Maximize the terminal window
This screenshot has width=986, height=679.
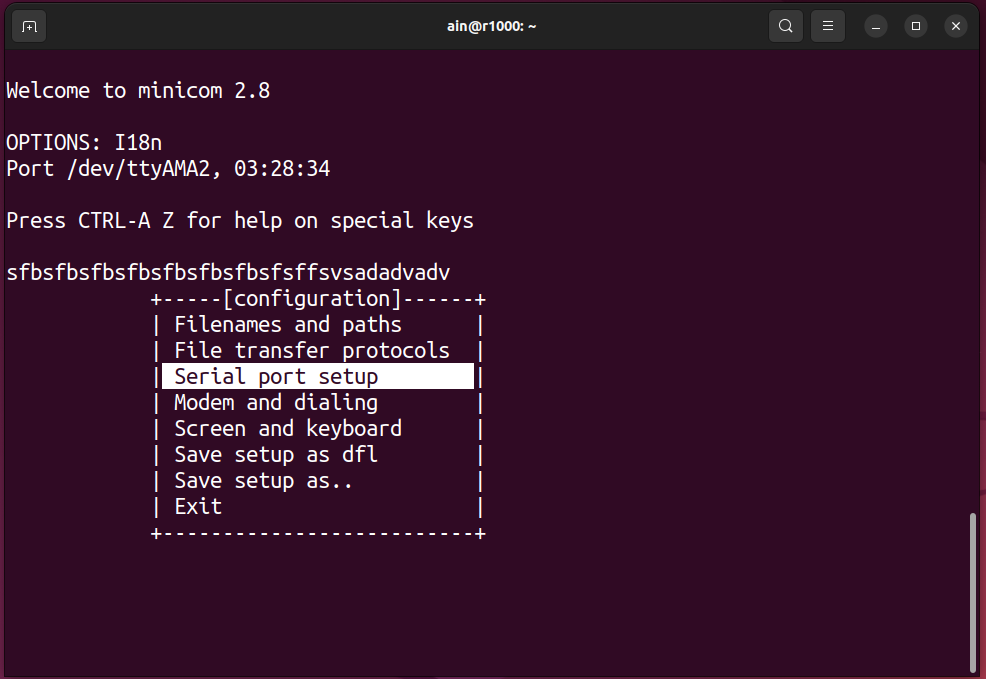(x=916, y=26)
